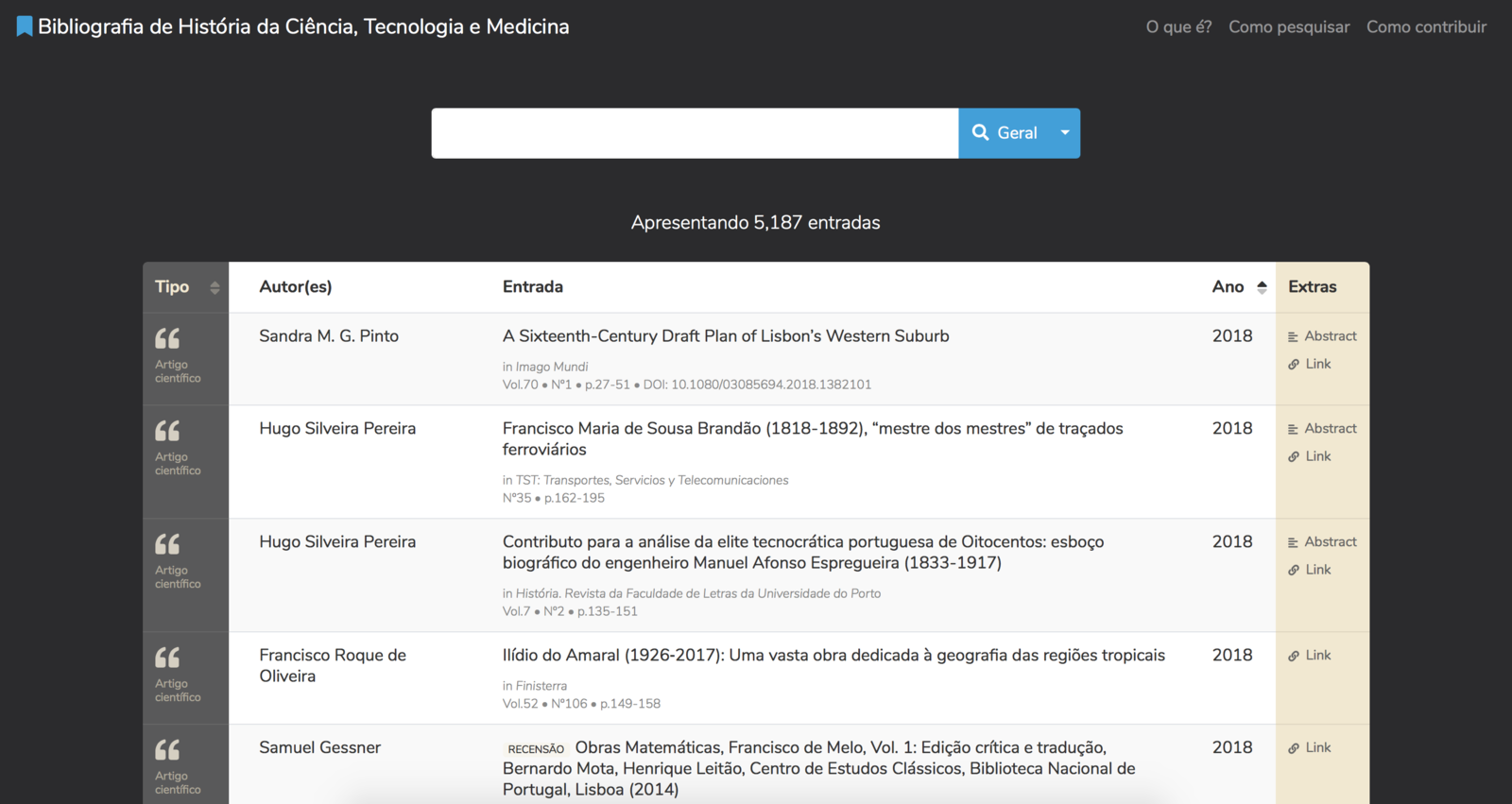
Task: Click the Entrada column header
Action: click(533, 287)
